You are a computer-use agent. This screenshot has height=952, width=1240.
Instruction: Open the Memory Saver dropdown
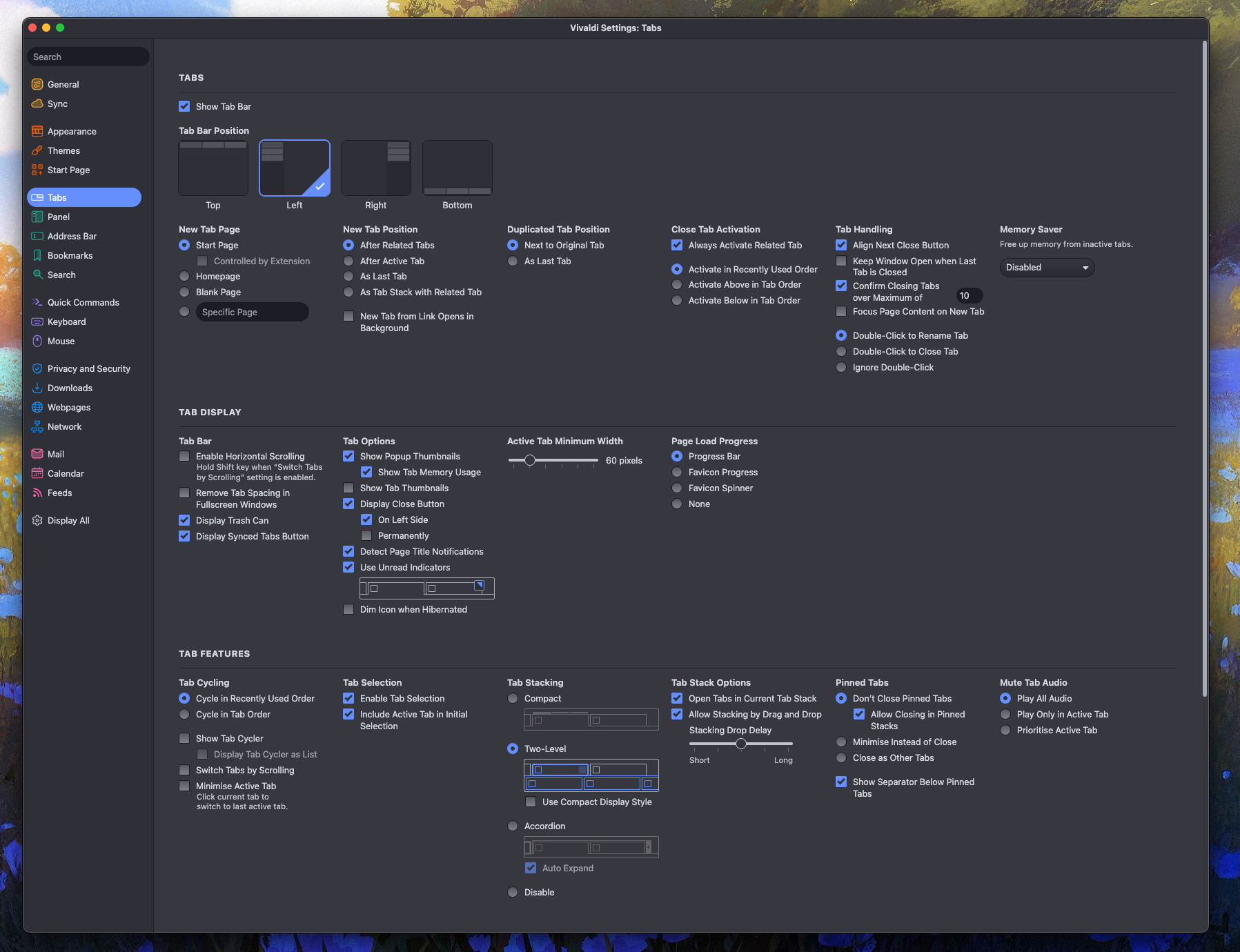1047,268
